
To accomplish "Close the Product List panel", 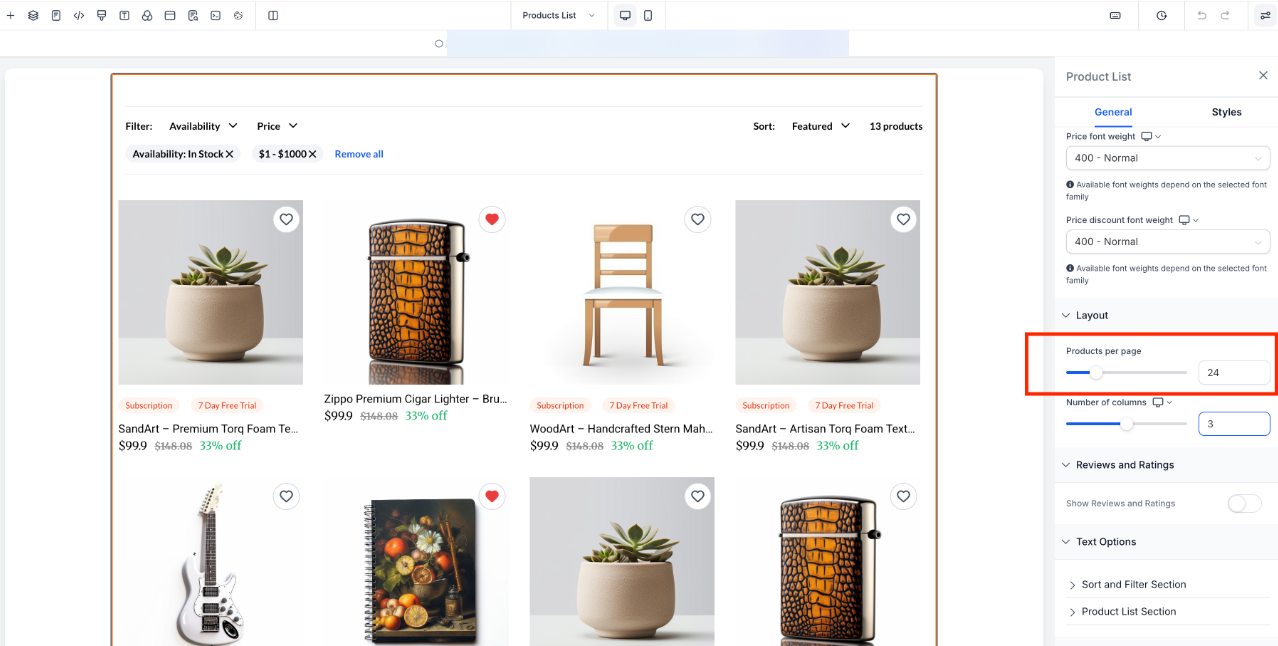I will 1263,75.
